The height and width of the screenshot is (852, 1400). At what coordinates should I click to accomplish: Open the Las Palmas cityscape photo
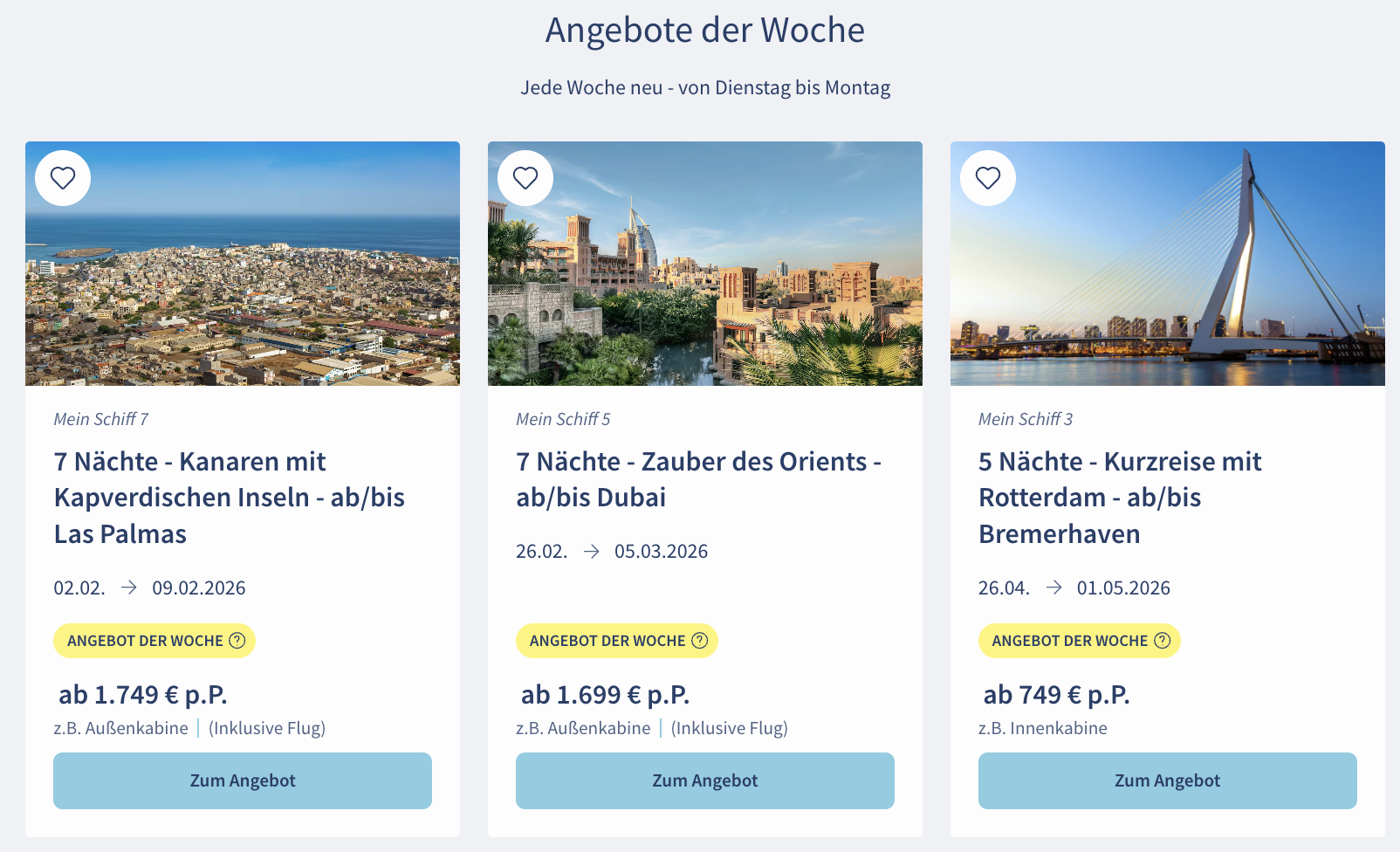243,264
